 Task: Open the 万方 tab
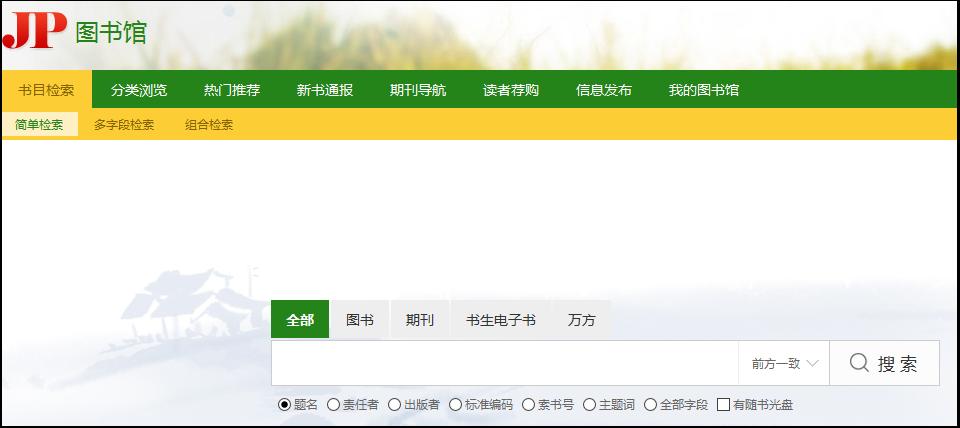tap(581, 320)
